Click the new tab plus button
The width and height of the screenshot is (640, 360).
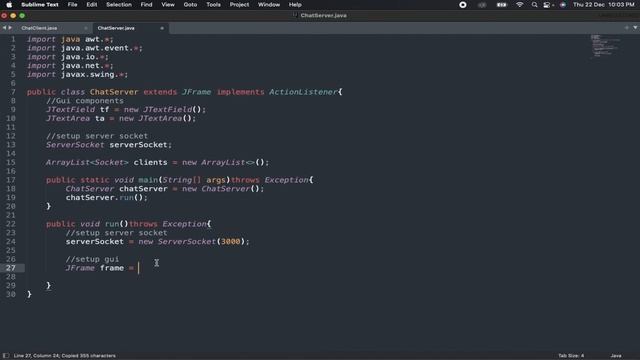click(x=627, y=28)
